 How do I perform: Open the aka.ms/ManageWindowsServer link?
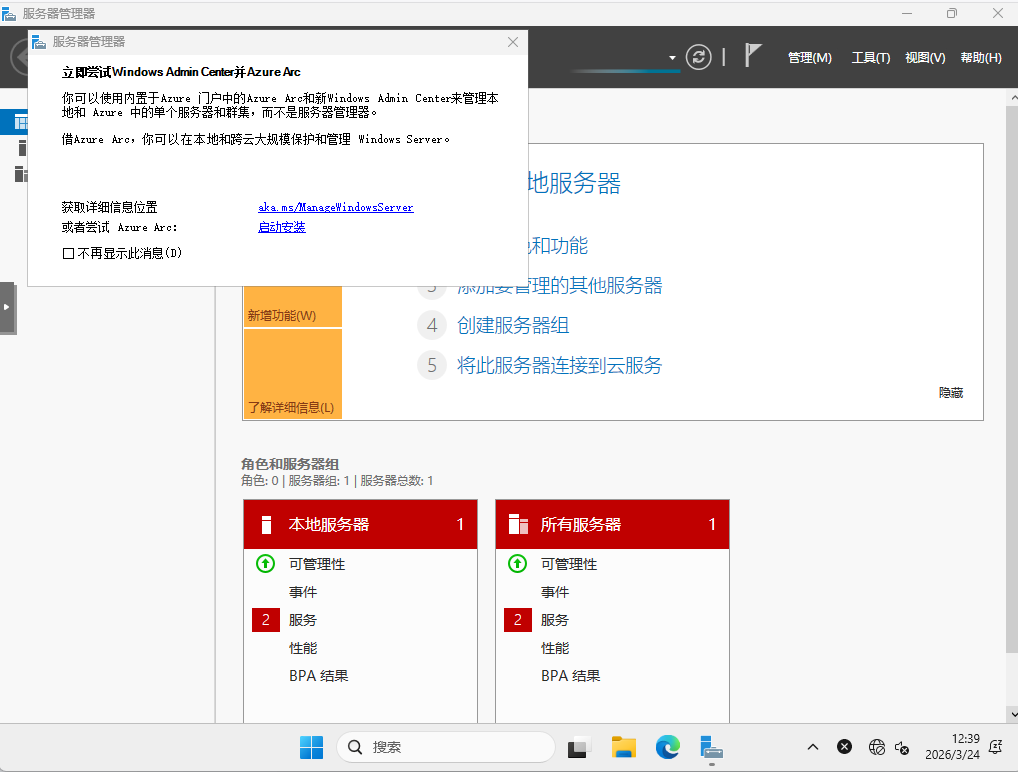(x=335, y=207)
